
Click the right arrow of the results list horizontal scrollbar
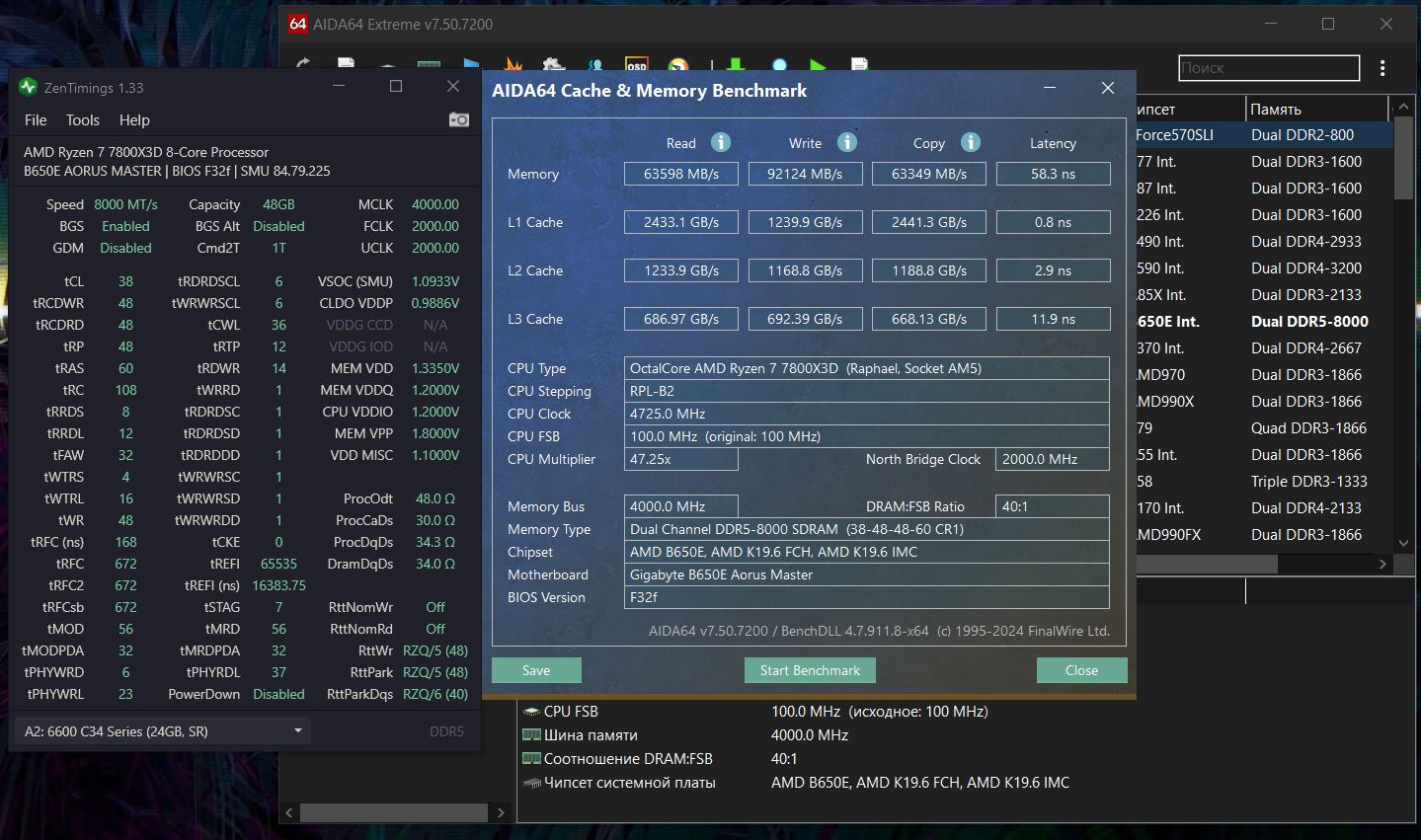coord(1382,565)
